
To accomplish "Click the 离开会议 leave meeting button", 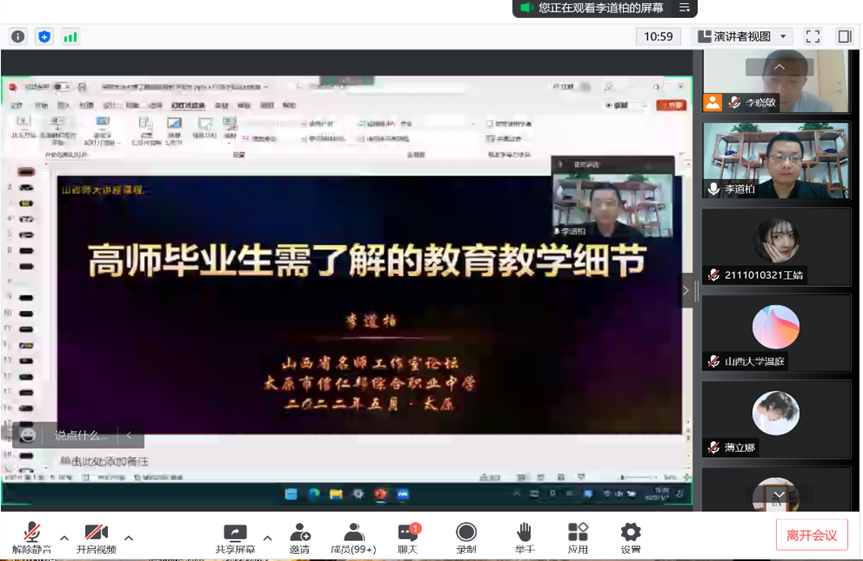I will pyautogui.click(x=811, y=535).
